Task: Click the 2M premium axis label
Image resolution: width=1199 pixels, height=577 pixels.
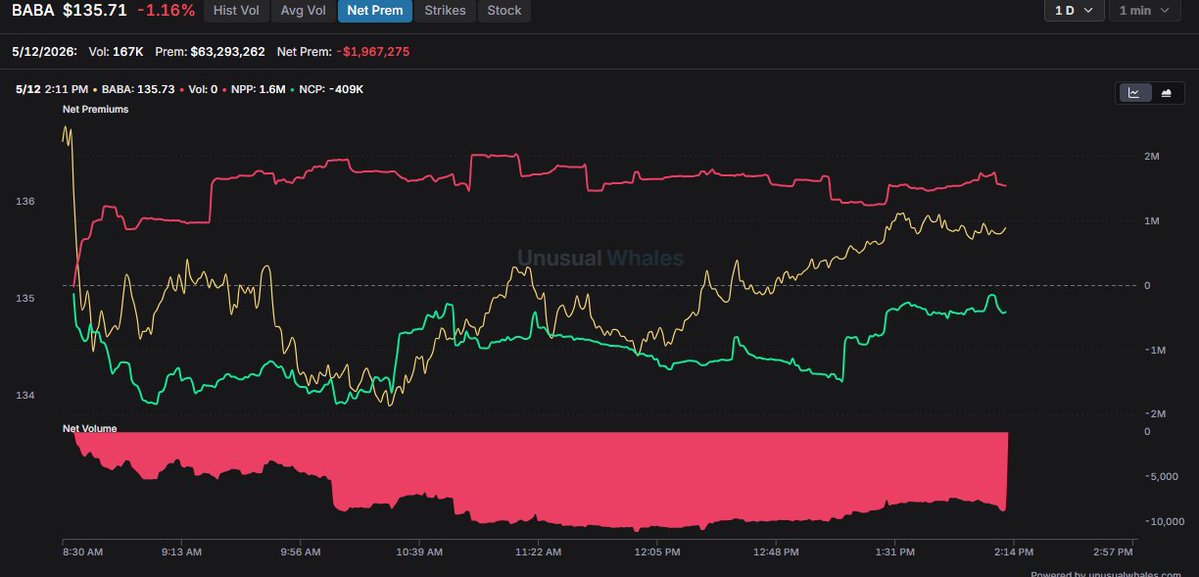Action: (1152, 156)
